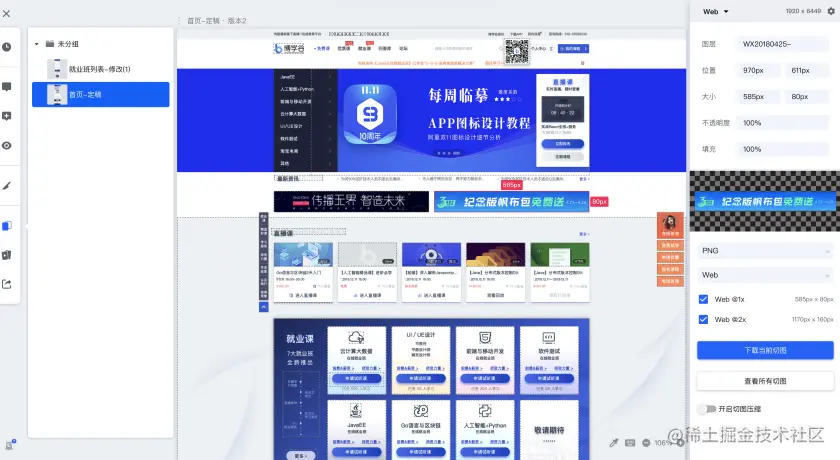Image resolution: width=840 pixels, height=460 pixels.
Task: Click the avatar image in the orange floating bar
Action: click(x=670, y=222)
